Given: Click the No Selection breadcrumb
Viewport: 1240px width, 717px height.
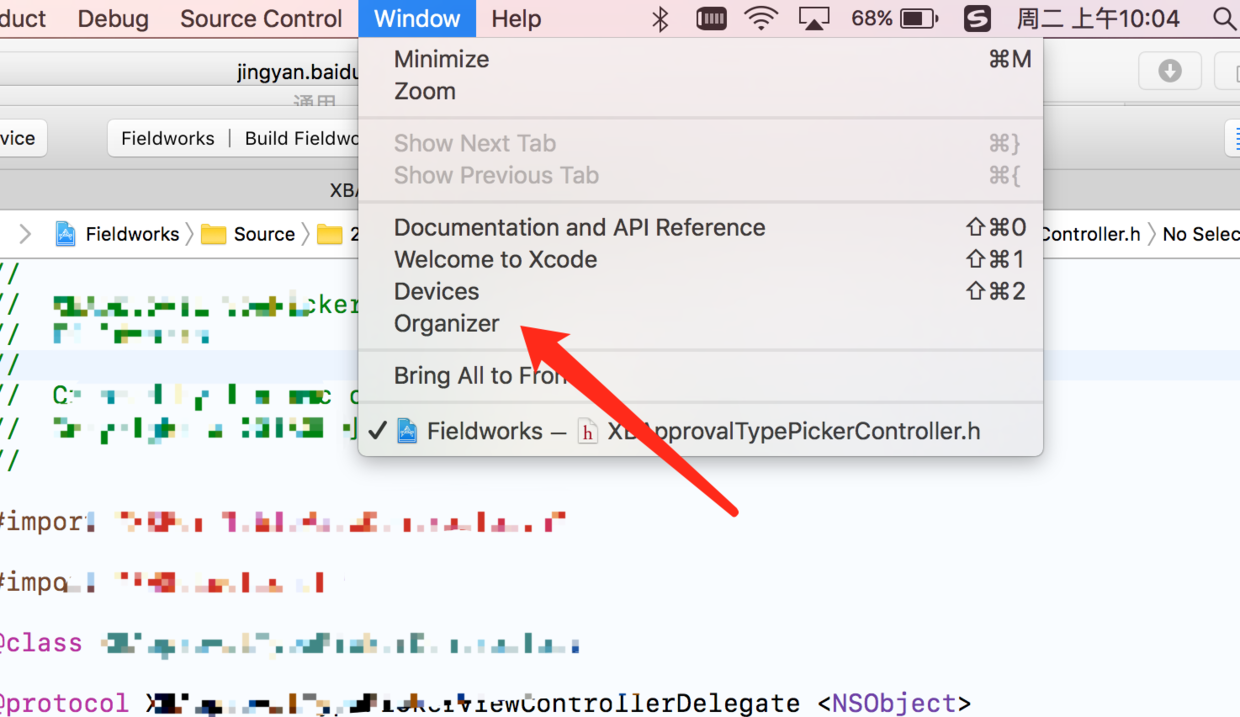Looking at the screenshot, I should [x=1201, y=234].
